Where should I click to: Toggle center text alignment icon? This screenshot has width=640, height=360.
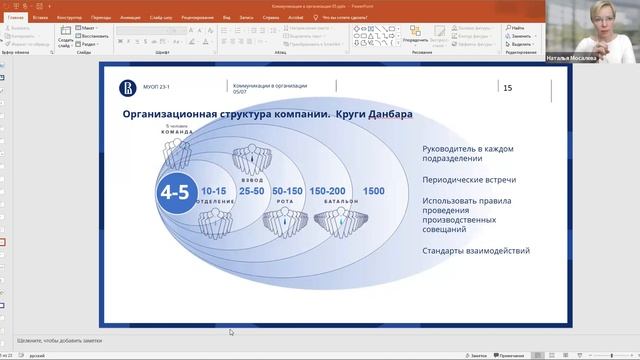[233, 42]
